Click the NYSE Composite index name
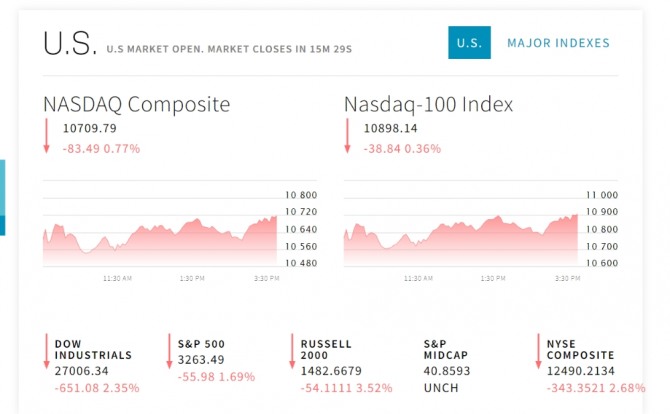Screen dimensions: 670x414 pos(581,349)
